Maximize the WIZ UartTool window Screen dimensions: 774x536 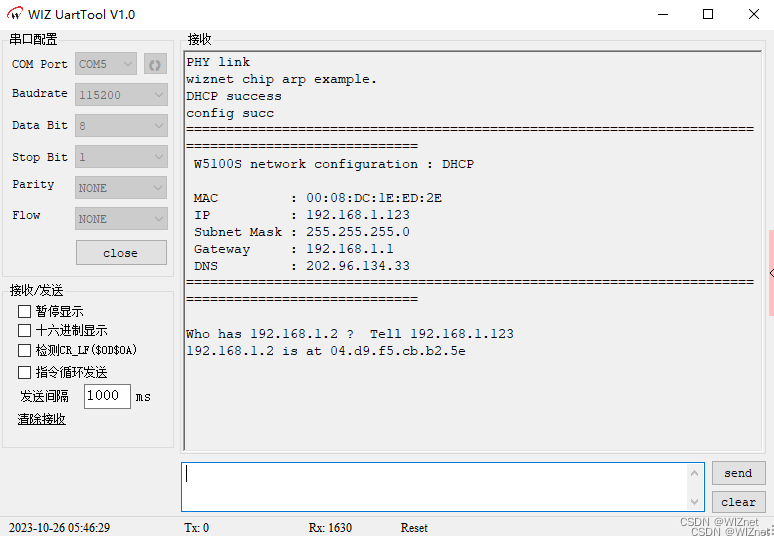pyautogui.click(x=708, y=14)
